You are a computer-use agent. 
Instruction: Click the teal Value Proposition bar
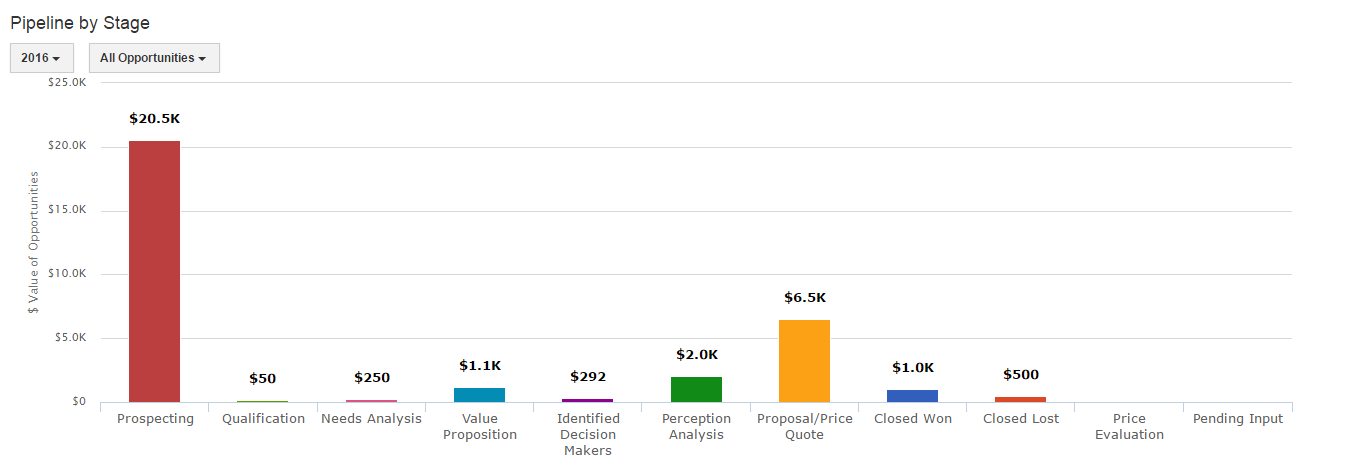point(479,395)
